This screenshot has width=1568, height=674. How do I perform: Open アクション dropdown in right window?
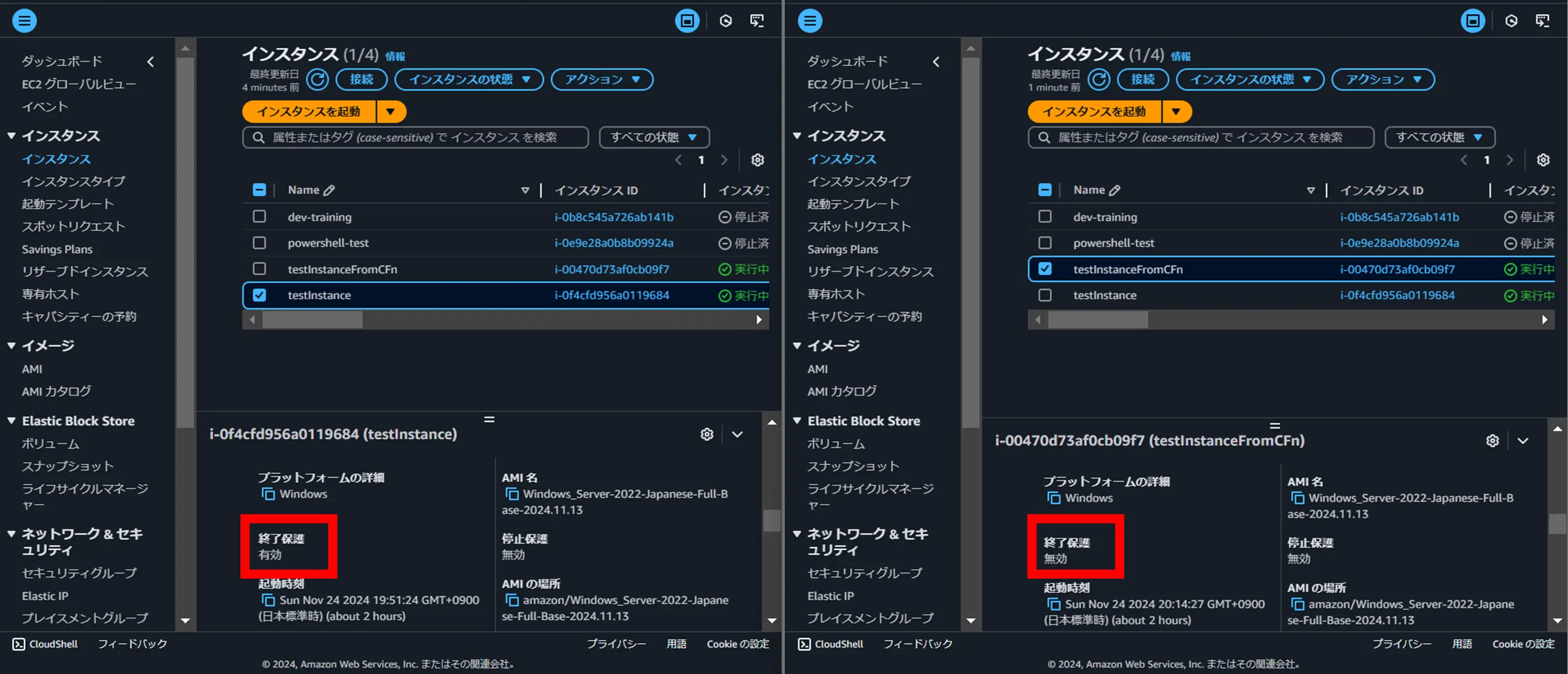[1383, 80]
